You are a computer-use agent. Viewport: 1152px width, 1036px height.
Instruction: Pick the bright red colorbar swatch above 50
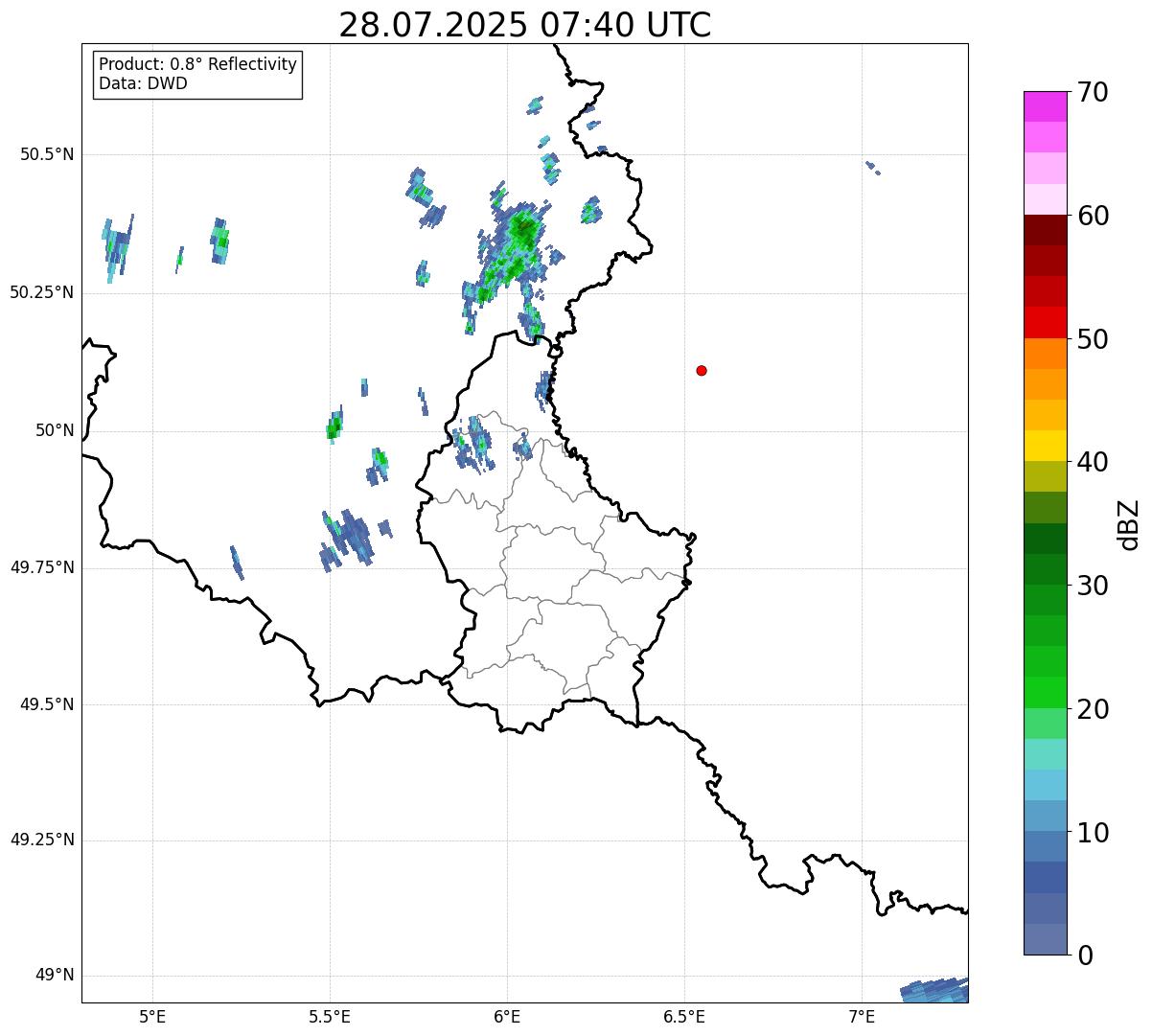point(1045,322)
